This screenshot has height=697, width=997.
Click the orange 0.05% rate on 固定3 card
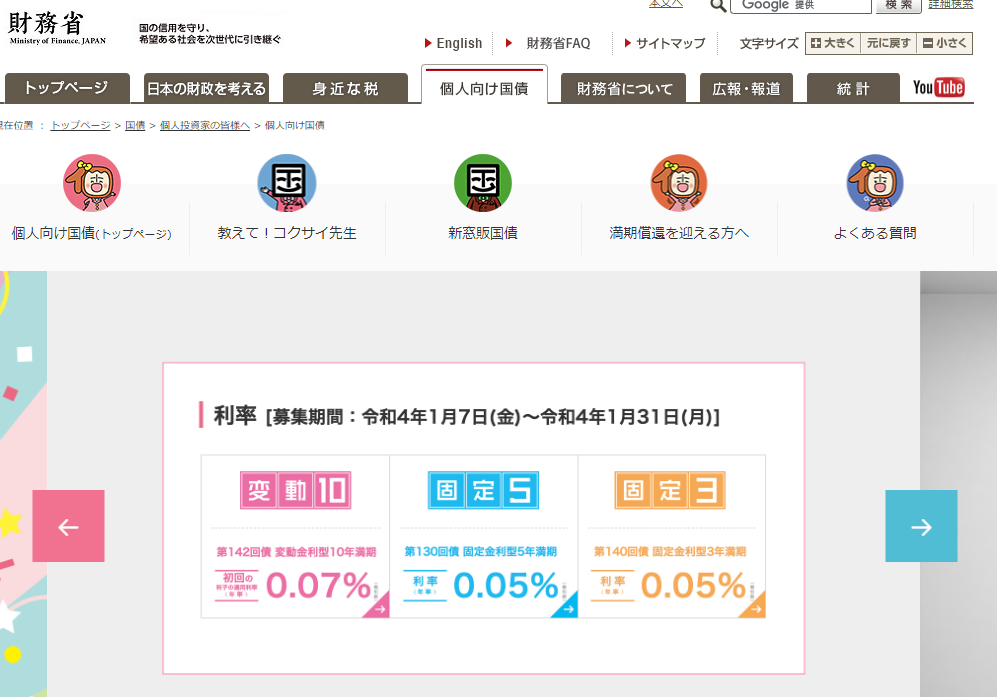pos(693,586)
